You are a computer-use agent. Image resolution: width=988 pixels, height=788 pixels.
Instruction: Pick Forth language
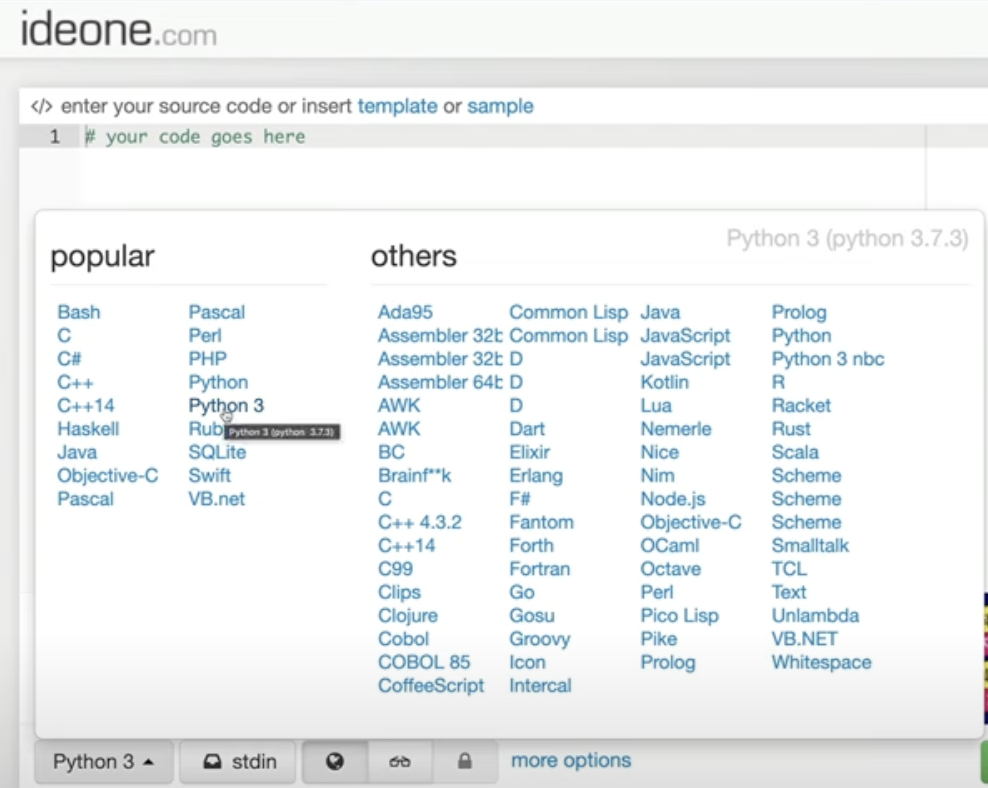(531, 545)
